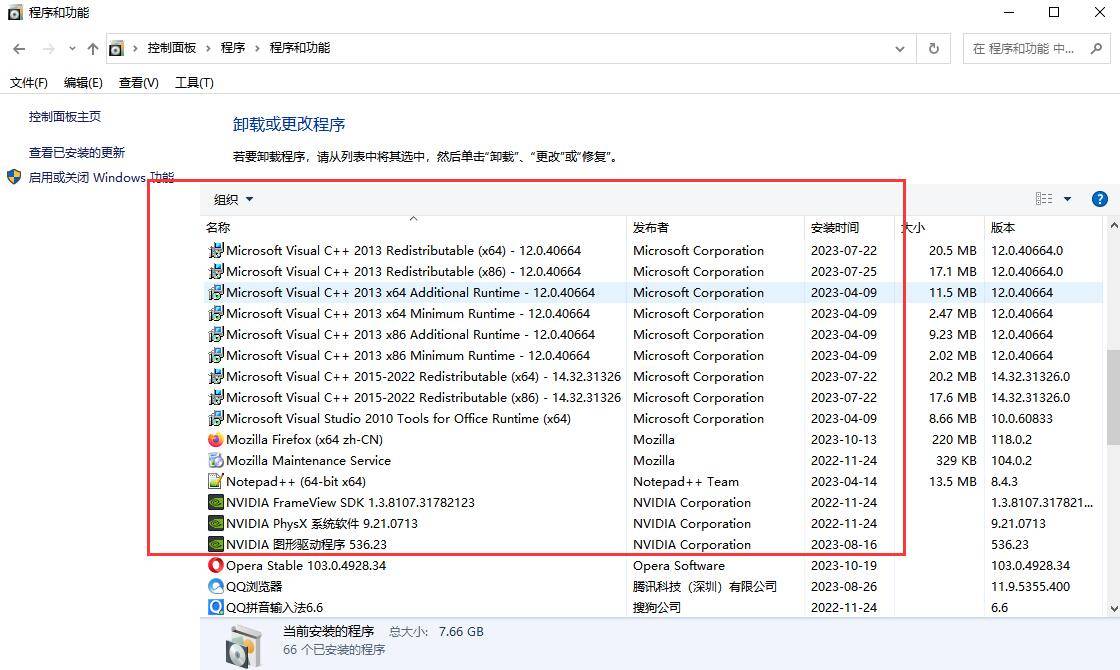The image size is (1120, 670).
Task: Click publisher 搜狗公司
Action: click(657, 607)
